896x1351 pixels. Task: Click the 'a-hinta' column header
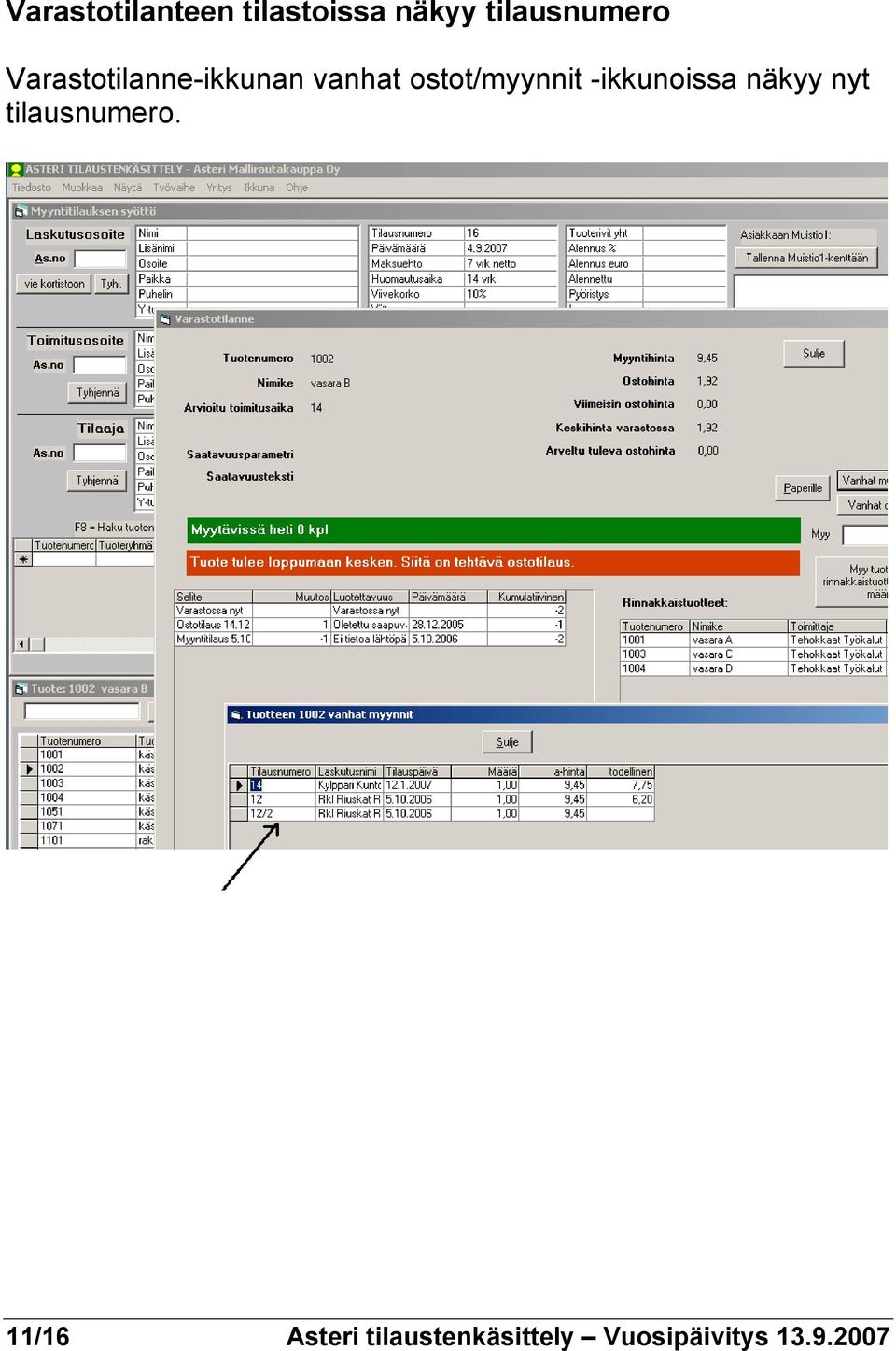click(553, 771)
